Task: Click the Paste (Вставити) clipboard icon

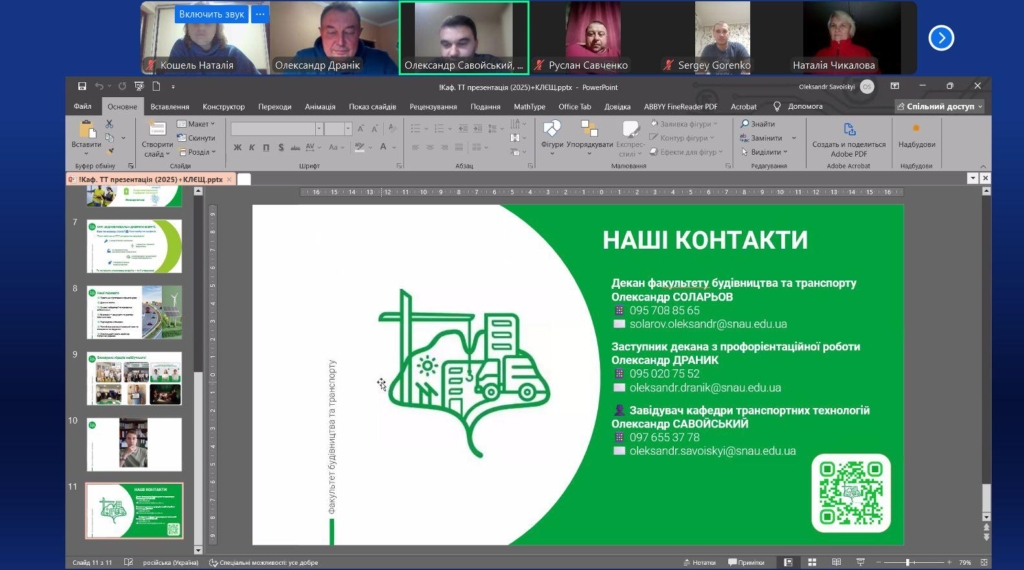Action: click(86, 131)
